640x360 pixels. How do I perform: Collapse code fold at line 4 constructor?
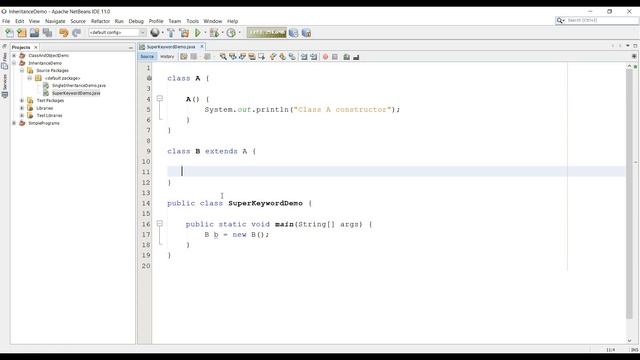pos(160,98)
